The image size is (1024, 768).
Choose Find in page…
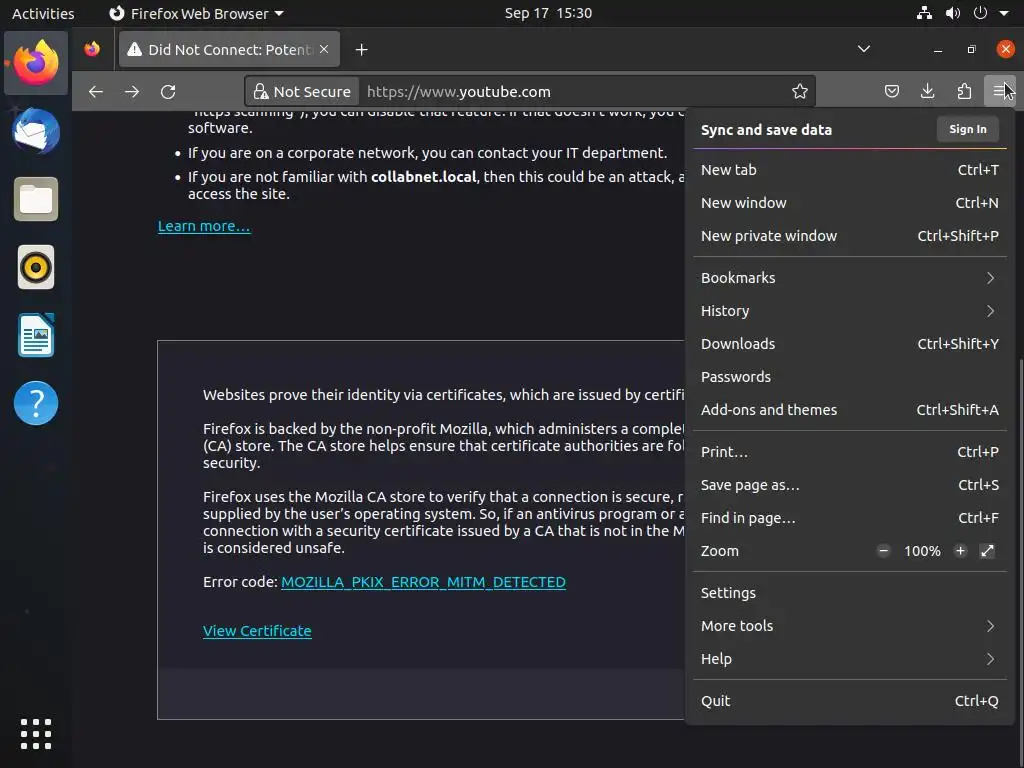tap(850, 518)
